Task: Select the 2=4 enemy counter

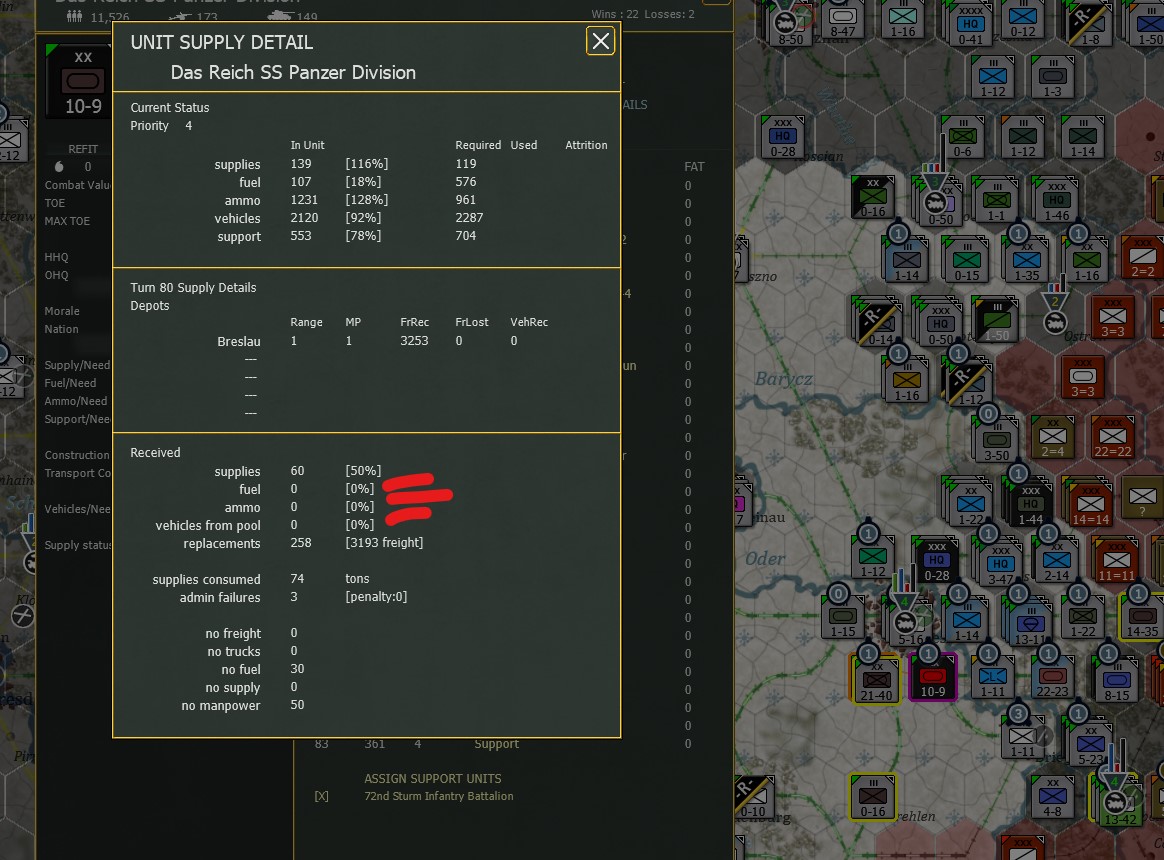Action: pos(1052,438)
